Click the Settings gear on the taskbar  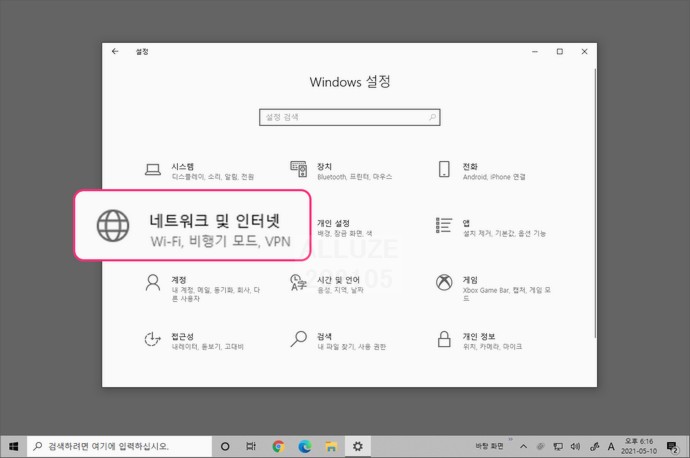358,447
